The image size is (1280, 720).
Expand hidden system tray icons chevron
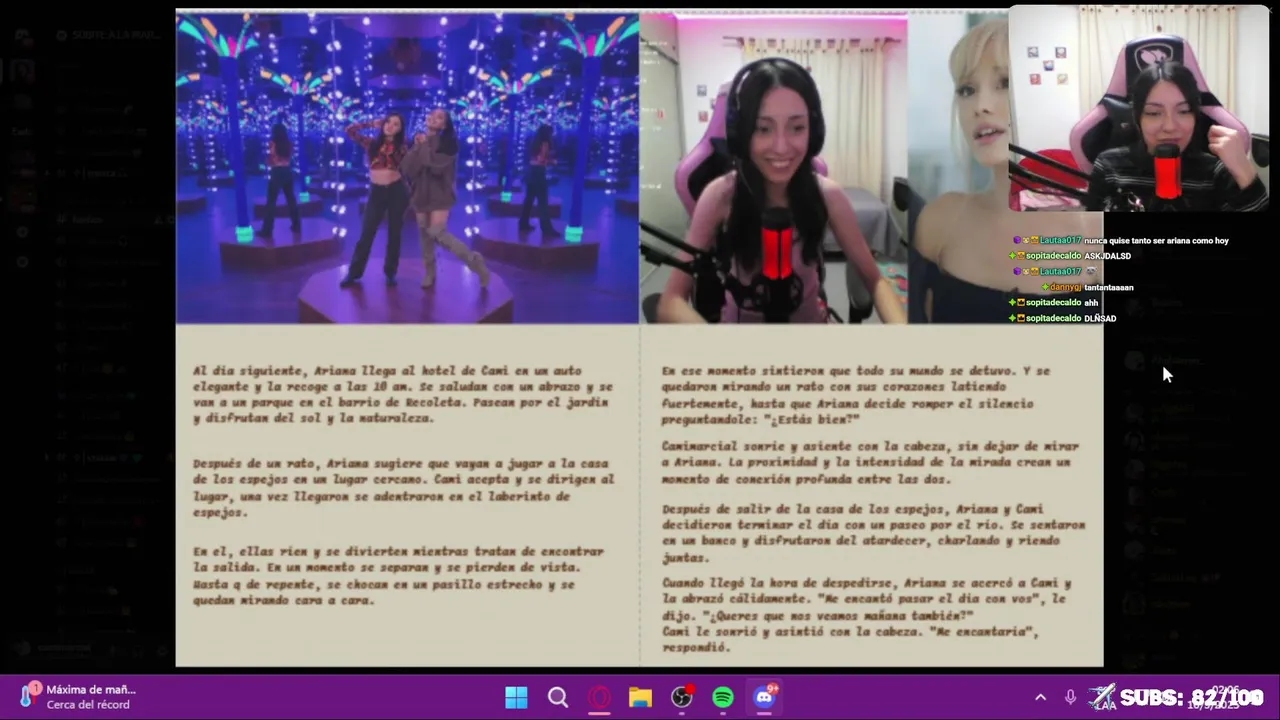pyautogui.click(x=1040, y=697)
